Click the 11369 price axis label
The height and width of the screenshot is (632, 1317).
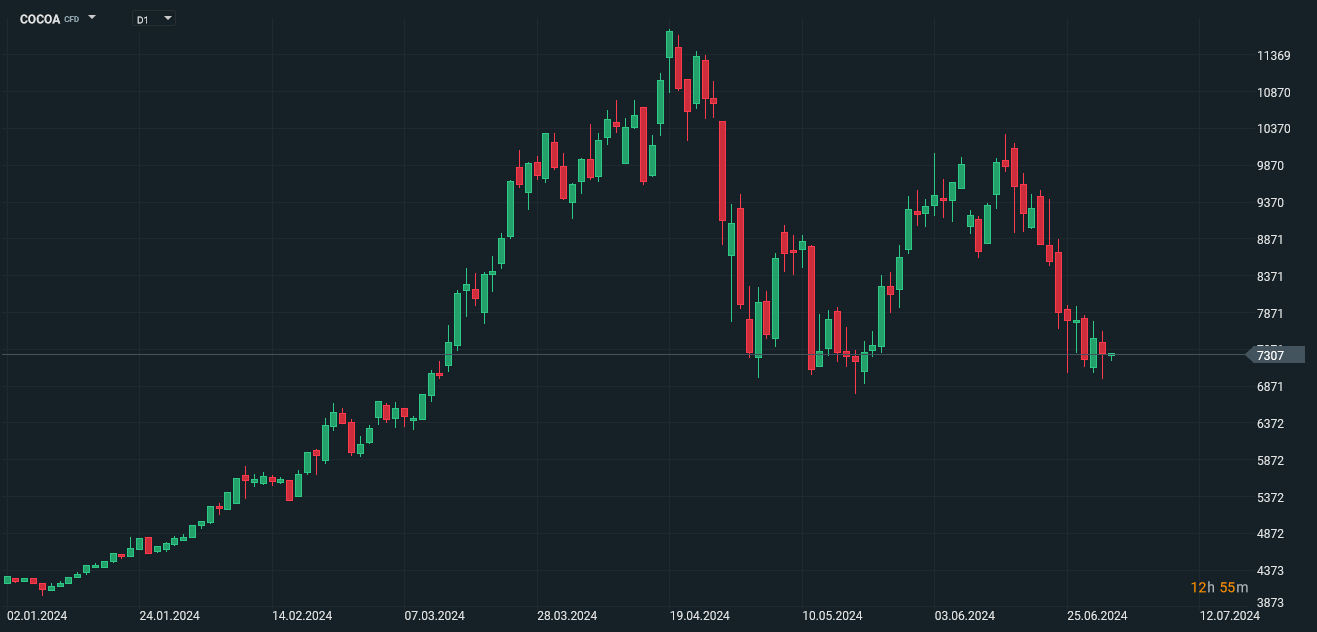coord(1273,56)
